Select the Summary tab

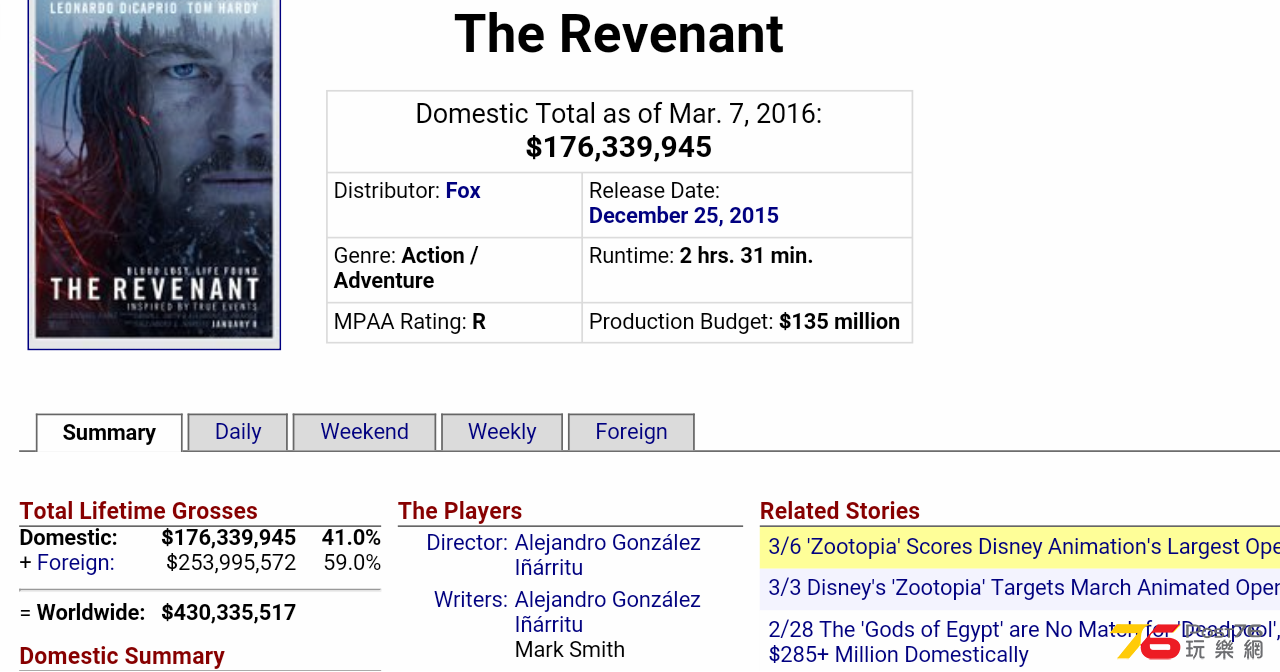pos(109,433)
